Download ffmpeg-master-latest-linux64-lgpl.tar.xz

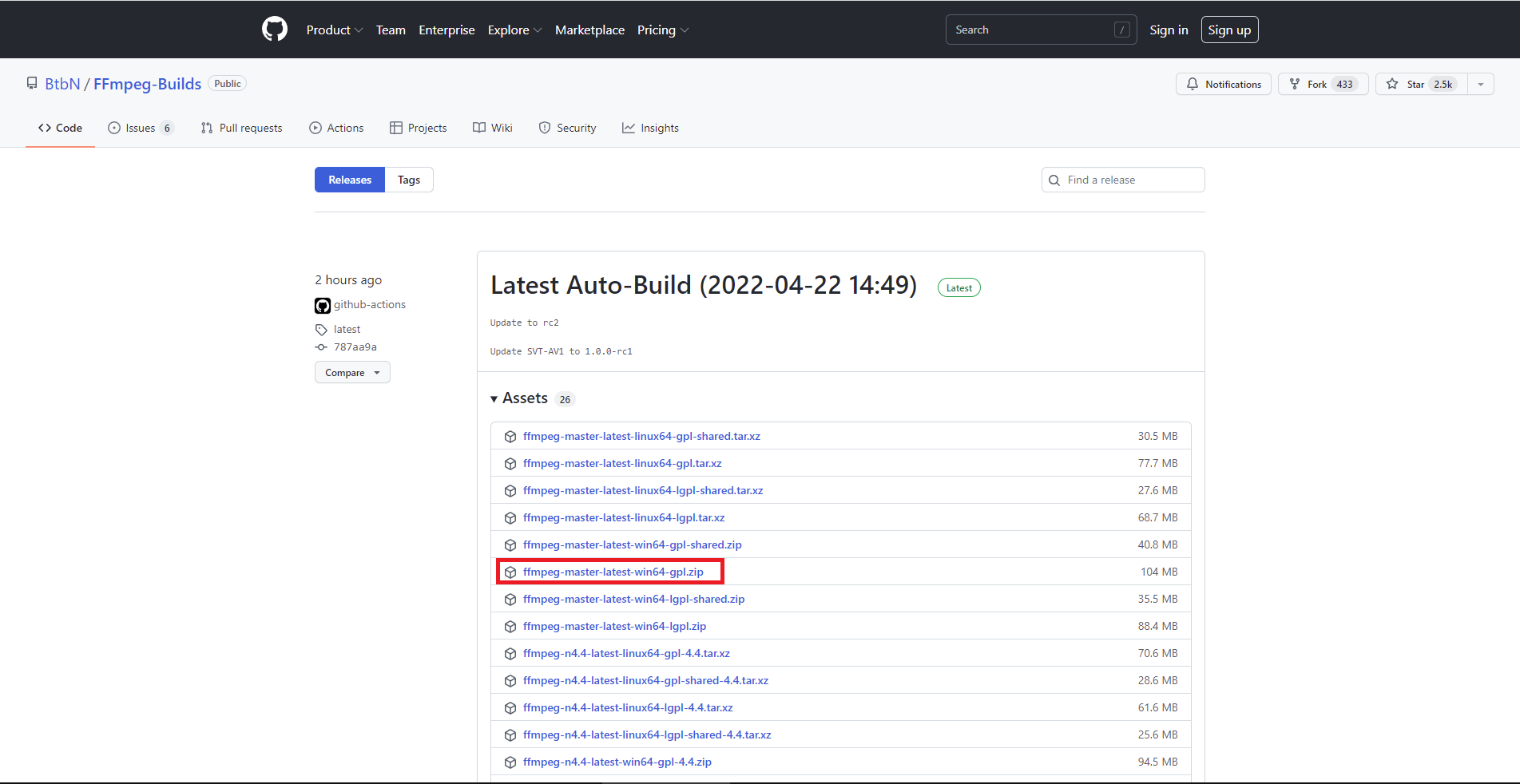click(x=624, y=518)
